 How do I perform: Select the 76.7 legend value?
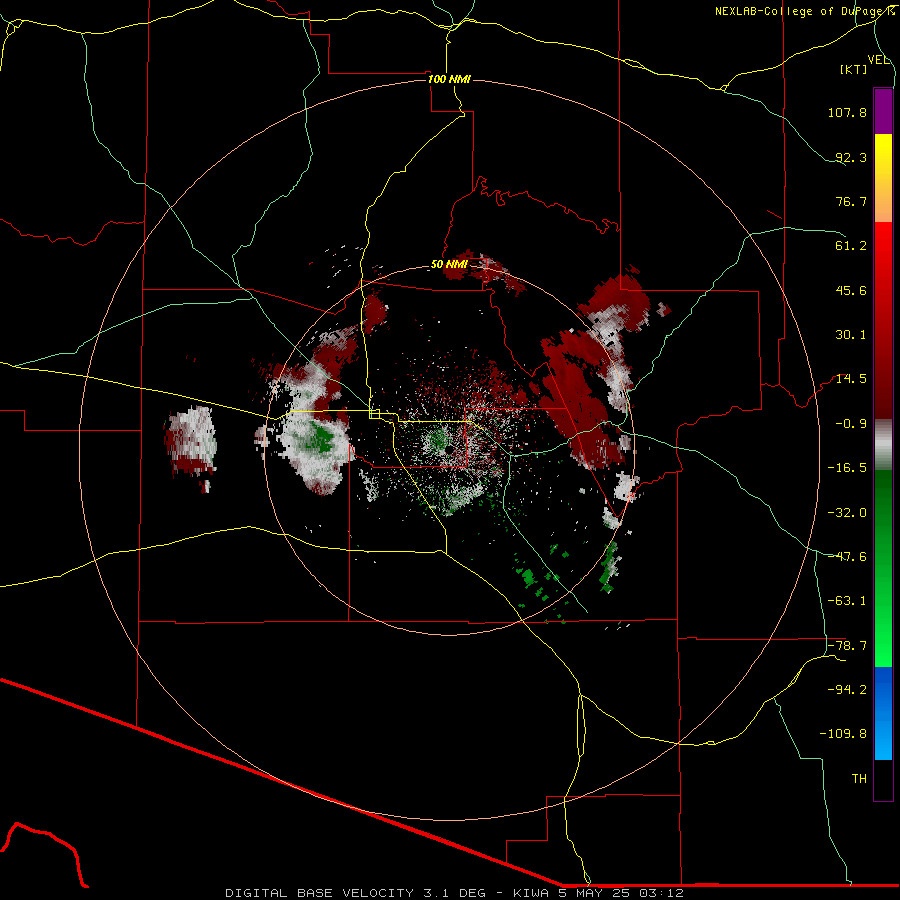[x=851, y=201]
